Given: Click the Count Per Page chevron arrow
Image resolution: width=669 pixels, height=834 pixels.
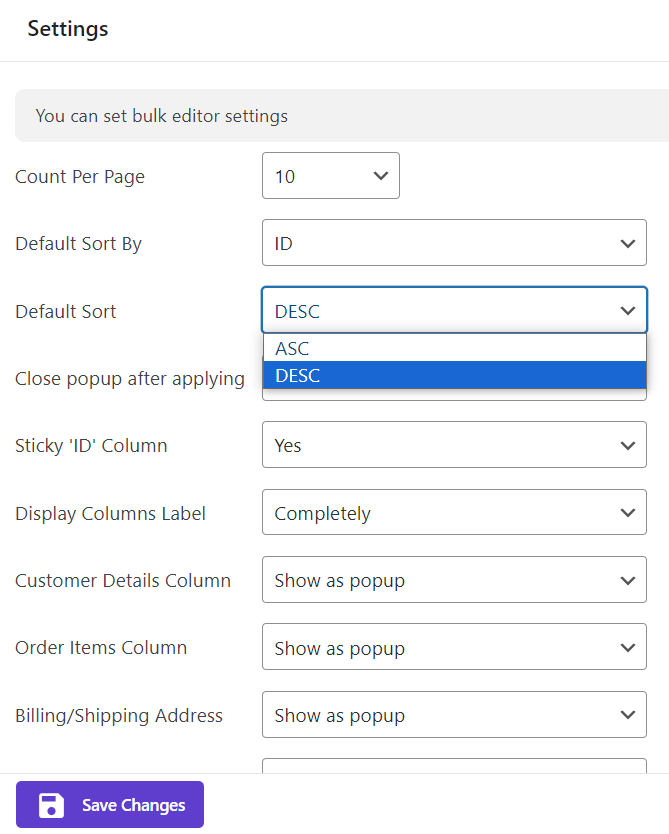Looking at the screenshot, I should click(380, 176).
